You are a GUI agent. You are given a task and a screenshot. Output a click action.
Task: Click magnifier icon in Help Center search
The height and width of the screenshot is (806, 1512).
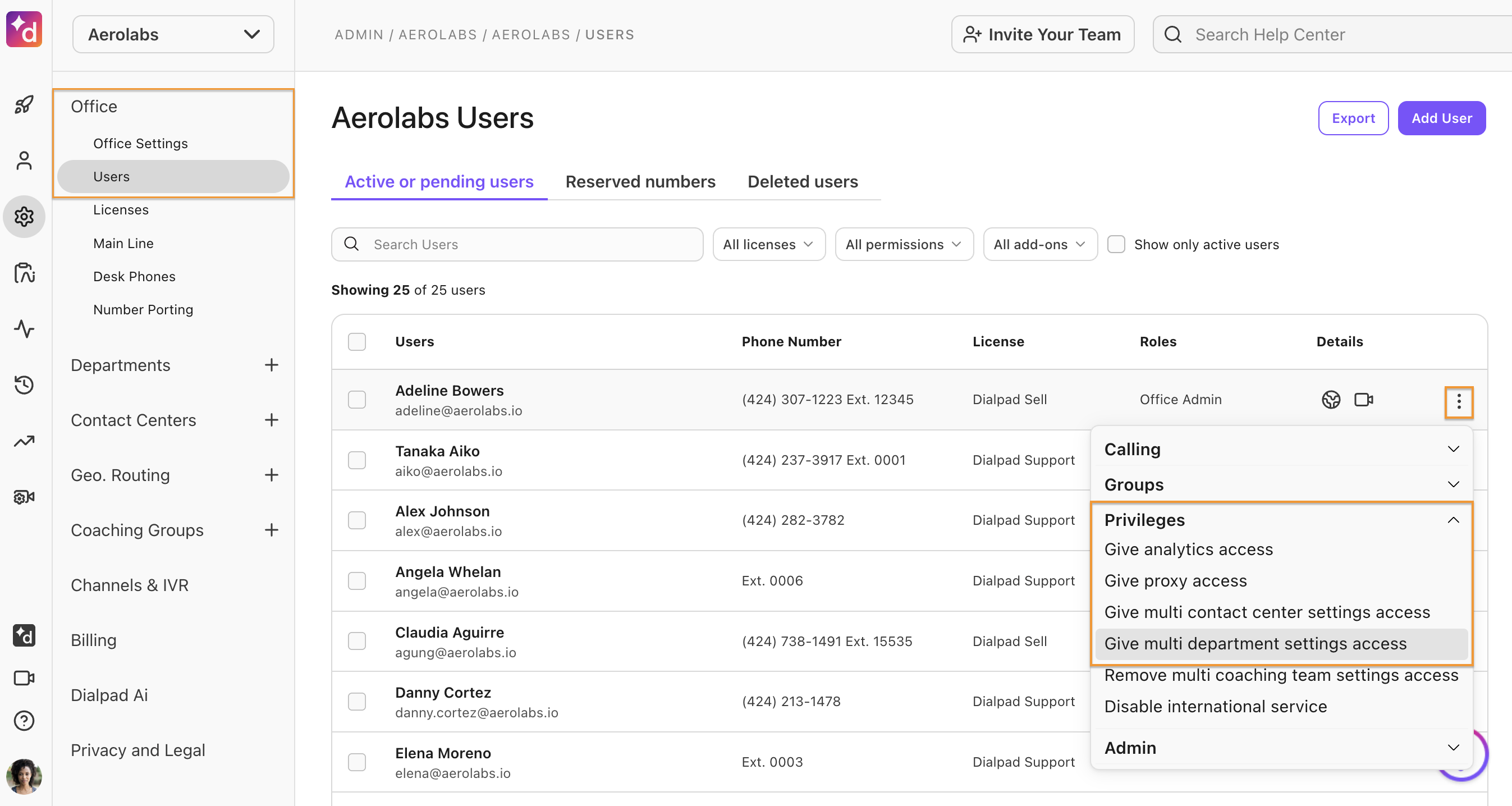coord(1173,35)
